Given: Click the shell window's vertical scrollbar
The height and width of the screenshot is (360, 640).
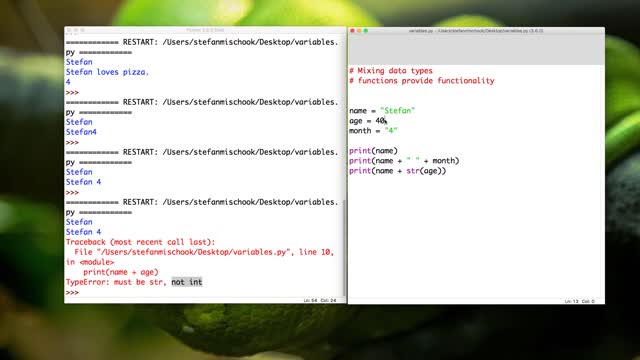Looking at the screenshot, I should click(x=344, y=248).
